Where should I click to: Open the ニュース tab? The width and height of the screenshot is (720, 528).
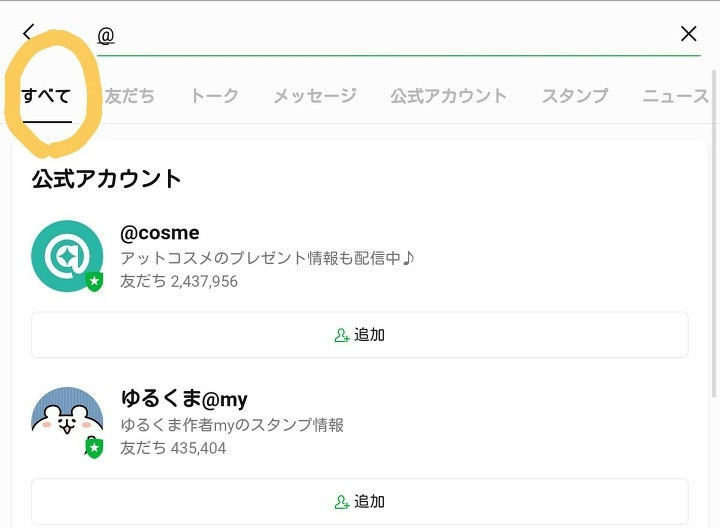click(676, 96)
